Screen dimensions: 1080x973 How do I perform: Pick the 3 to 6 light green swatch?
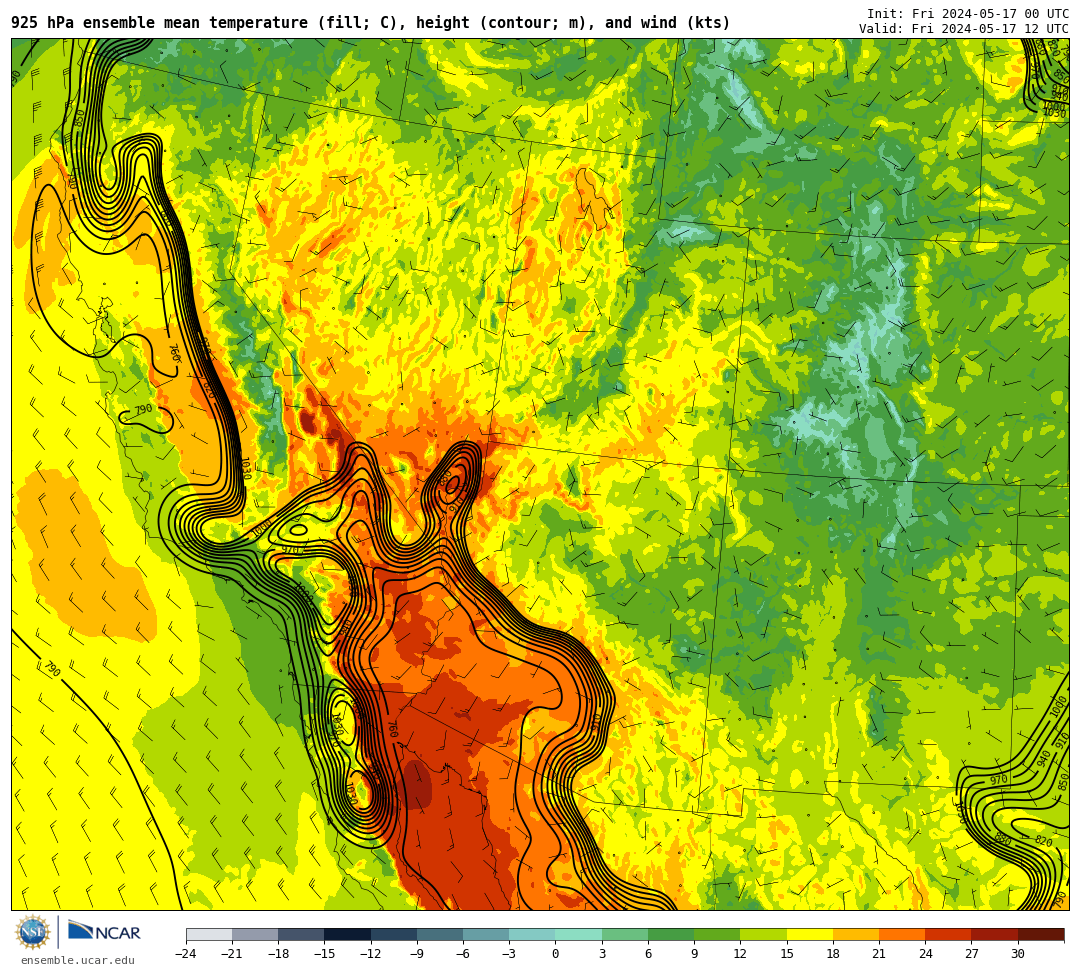click(625, 934)
